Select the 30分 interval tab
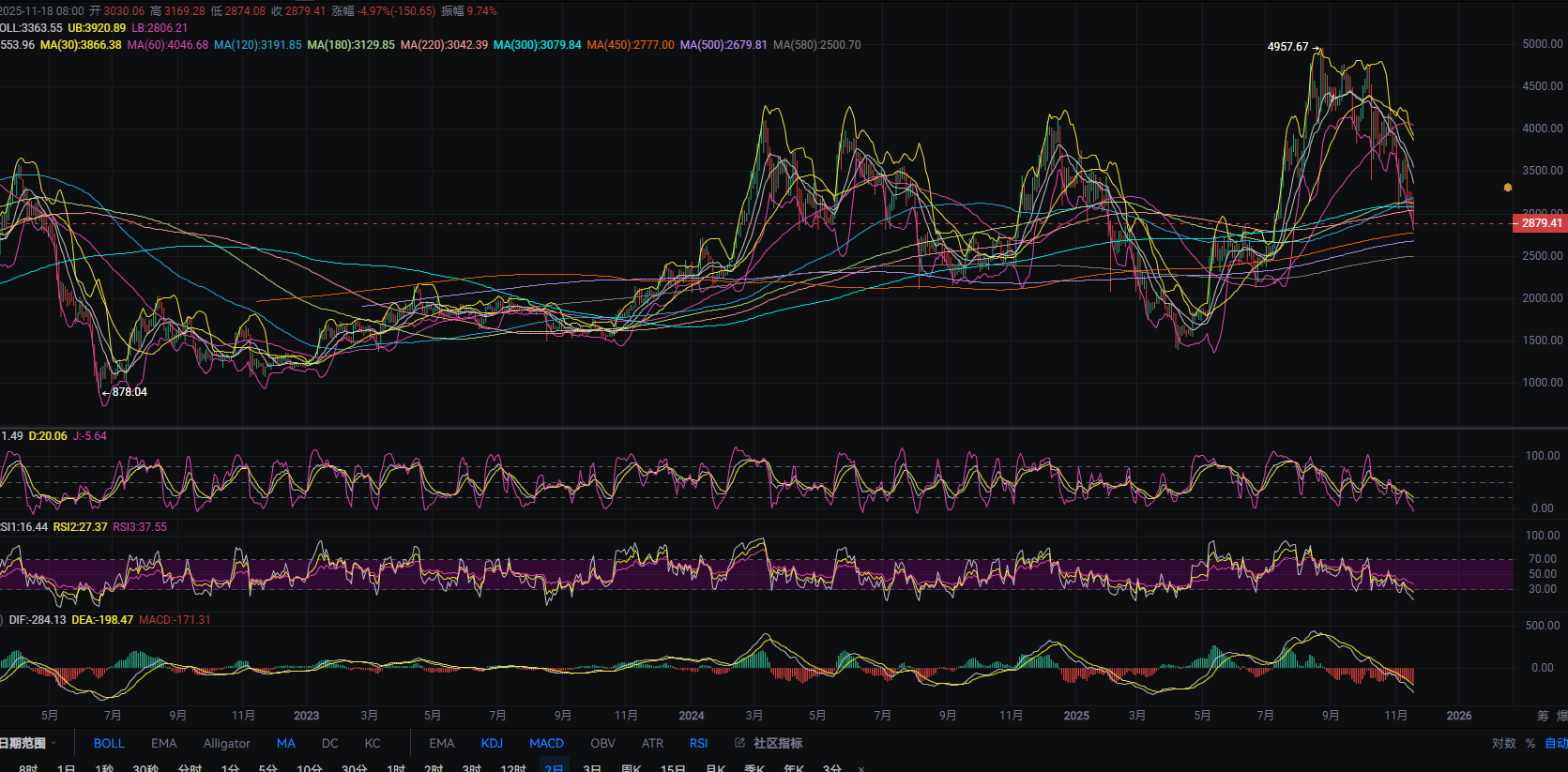The height and width of the screenshot is (772, 1568). 354,768
